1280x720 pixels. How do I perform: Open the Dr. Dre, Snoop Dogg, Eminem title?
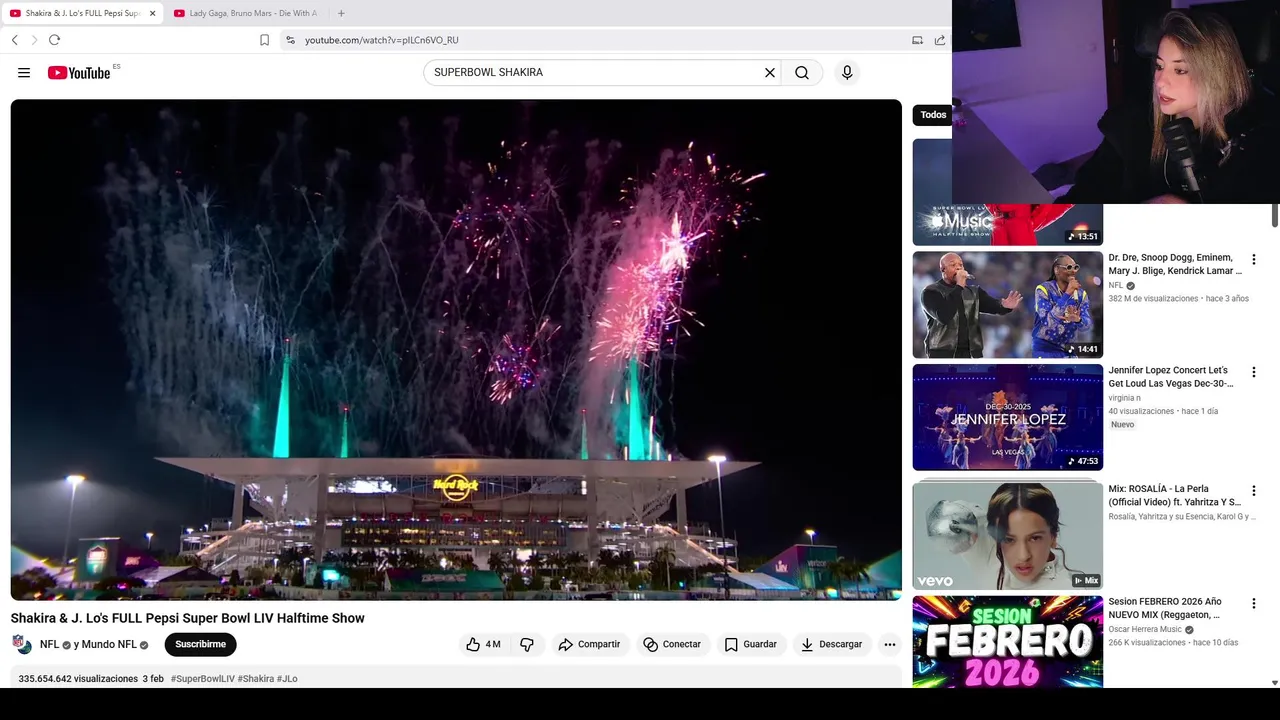point(1175,264)
